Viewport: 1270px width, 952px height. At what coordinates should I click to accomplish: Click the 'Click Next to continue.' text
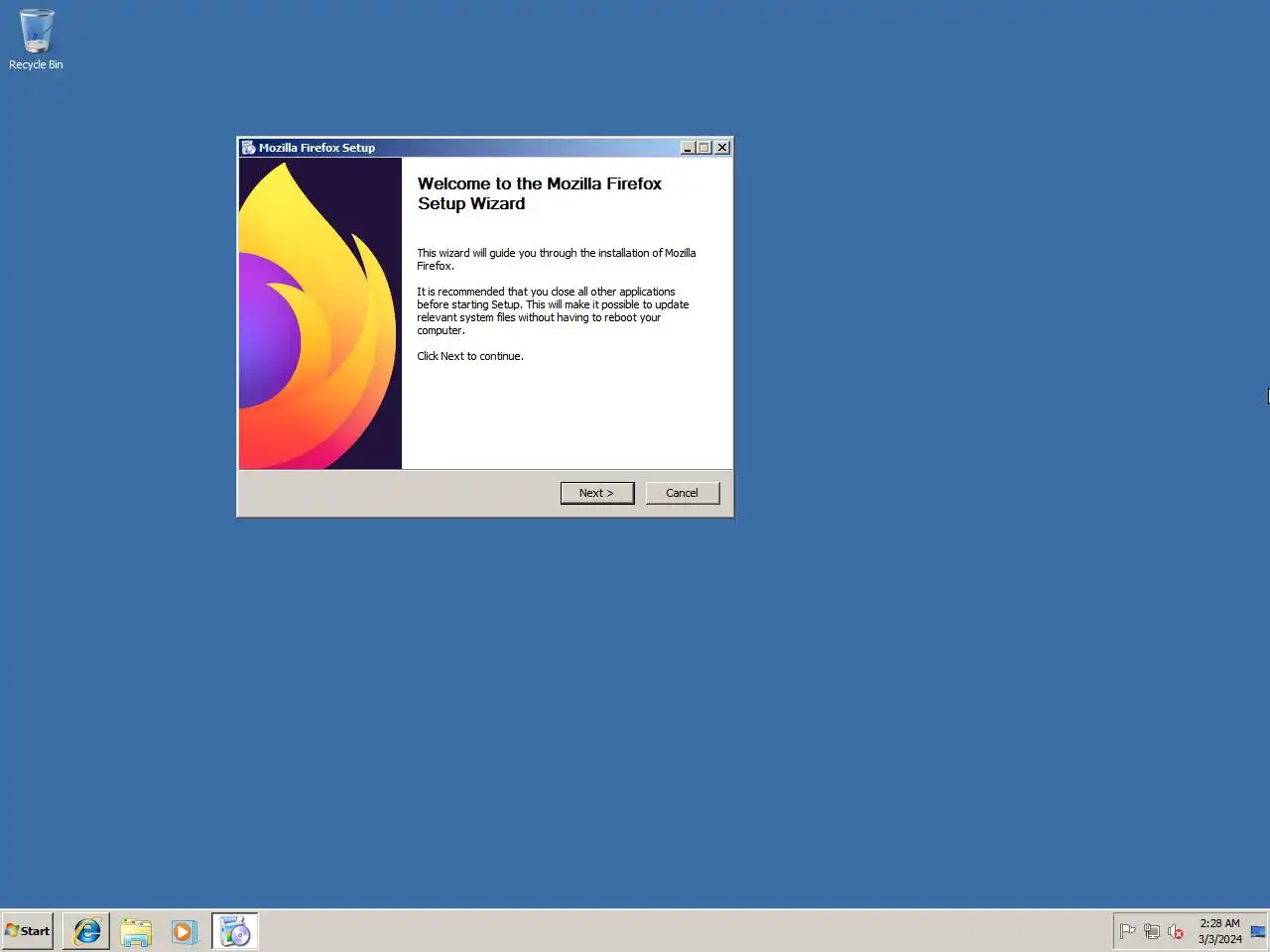(470, 356)
